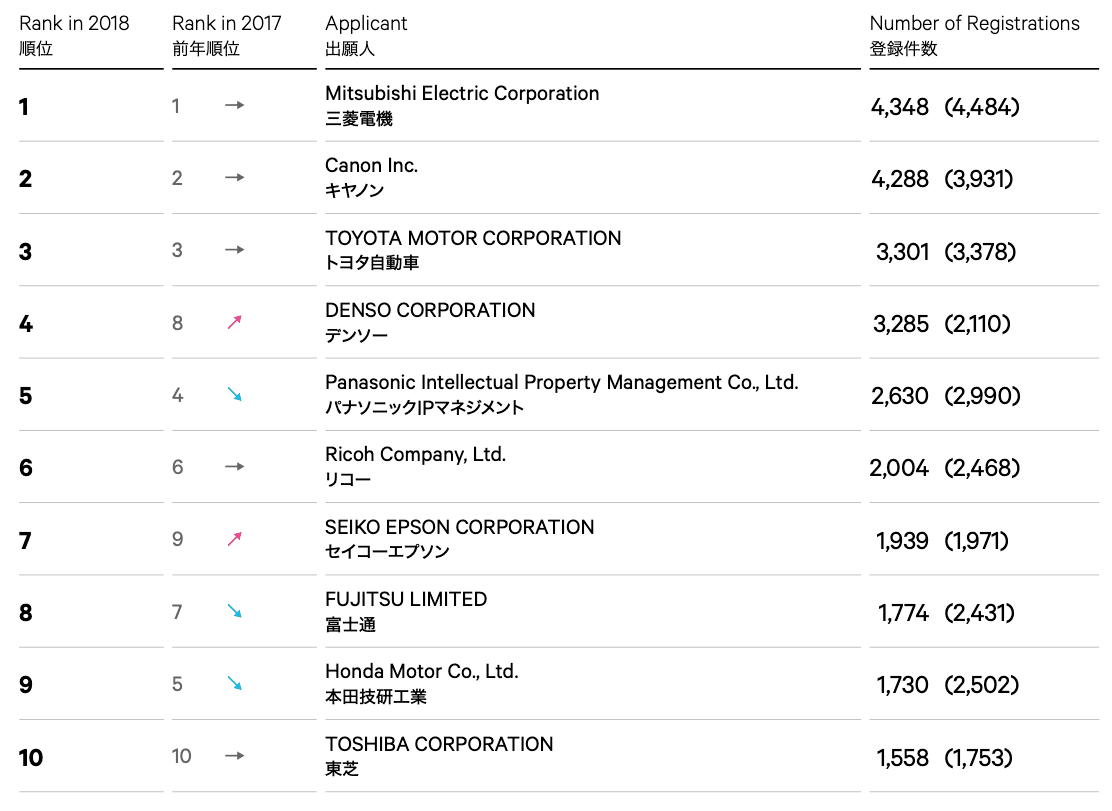1112x811 pixels.
Task: Click the Japanese name "富士通"
Action: (x=350, y=625)
